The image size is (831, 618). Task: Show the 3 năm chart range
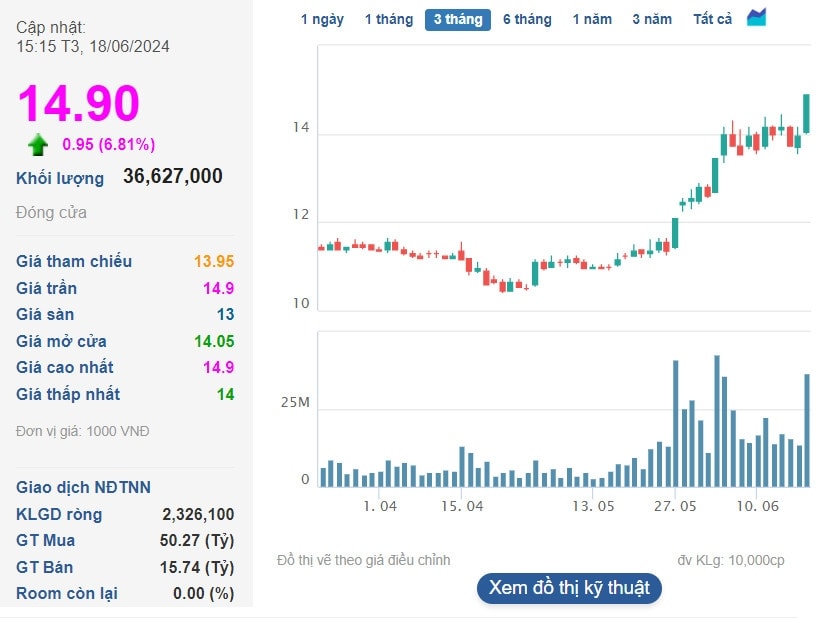[x=652, y=20]
